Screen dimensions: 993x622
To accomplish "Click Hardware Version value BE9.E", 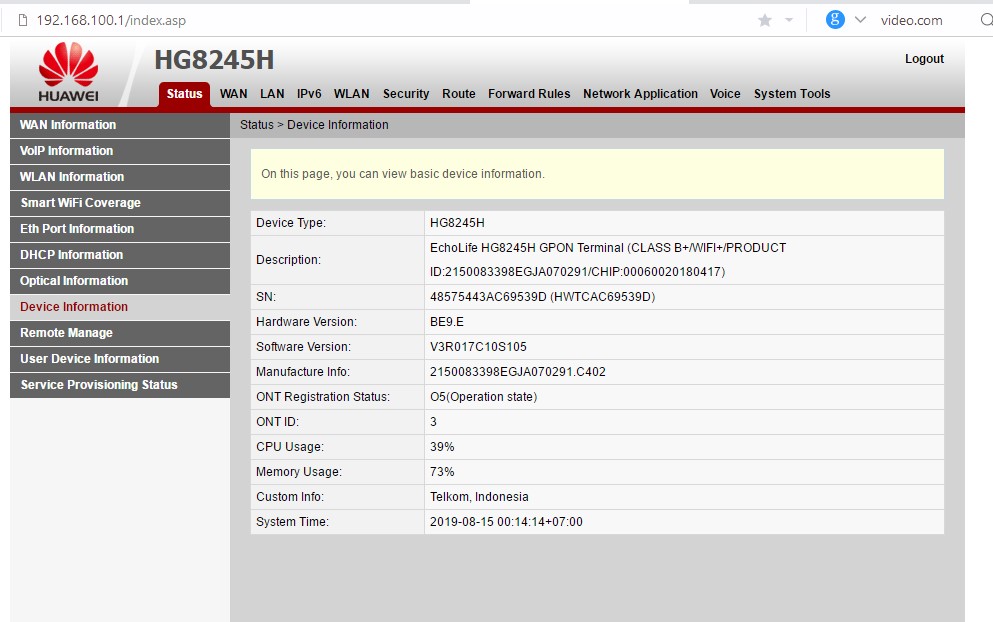I will click(446, 322).
